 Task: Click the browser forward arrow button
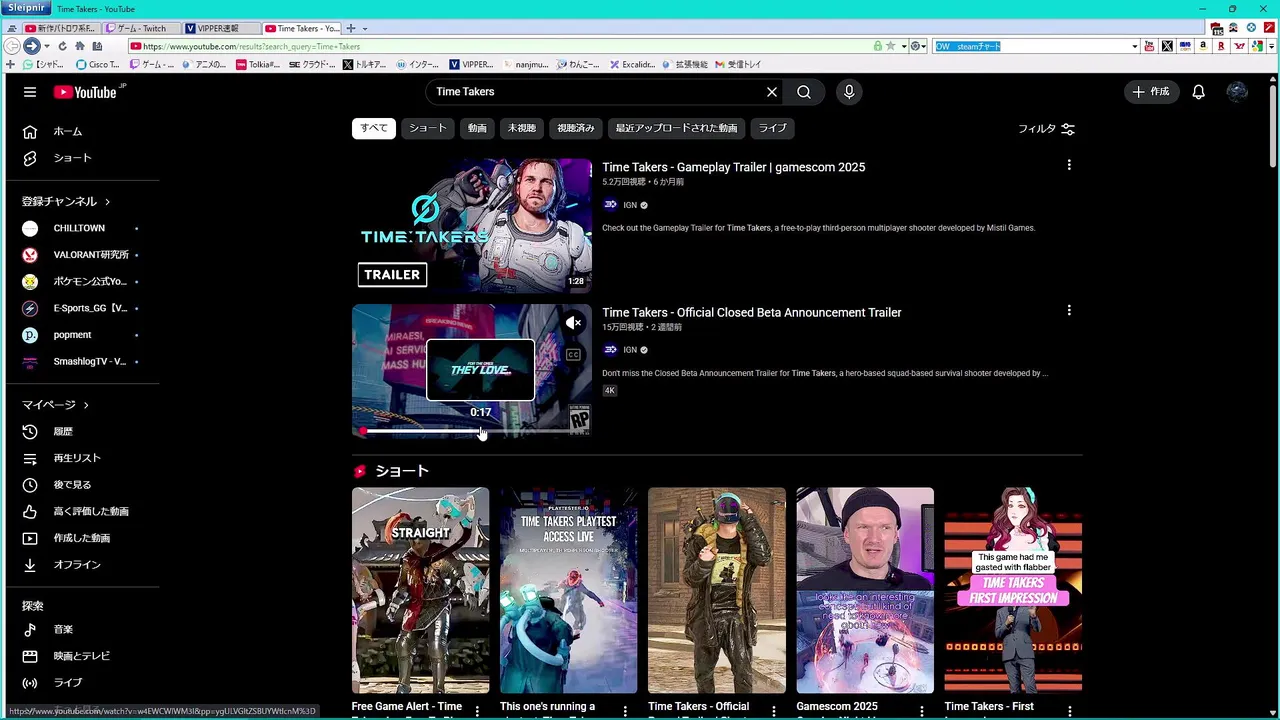(32, 46)
